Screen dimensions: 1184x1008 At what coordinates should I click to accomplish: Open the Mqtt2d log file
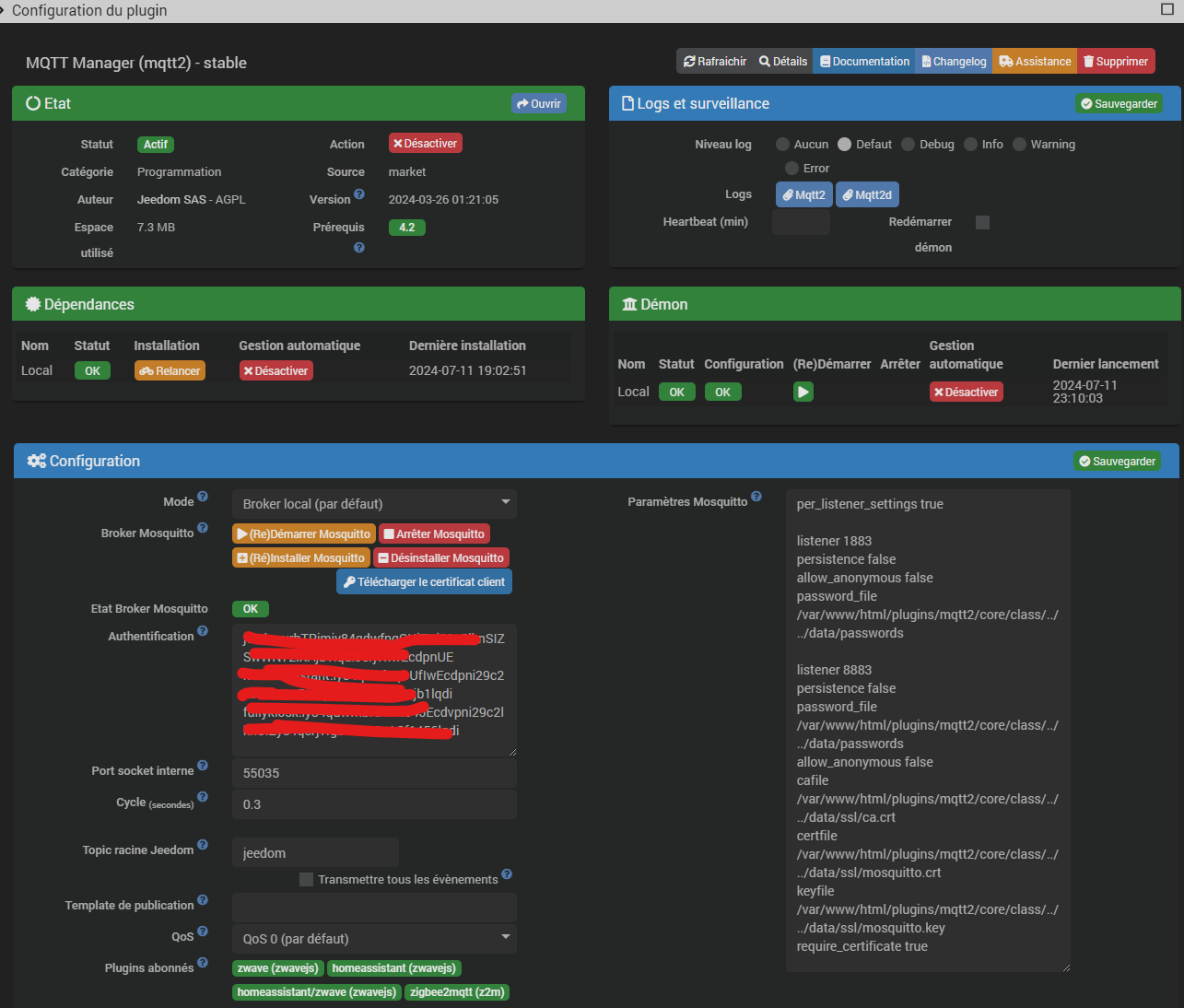pyautogui.click(x=867, y=195)
